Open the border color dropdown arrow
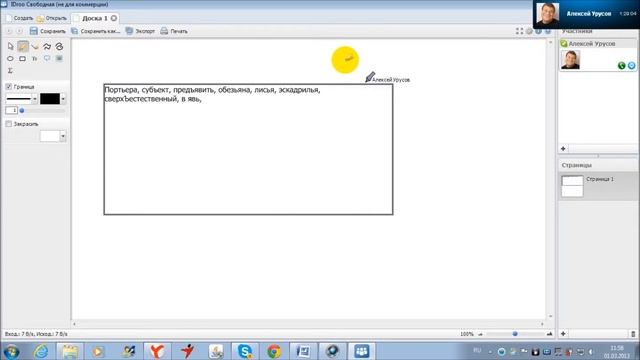The width and height of the screenshot is (640, 360). [63, 99]
